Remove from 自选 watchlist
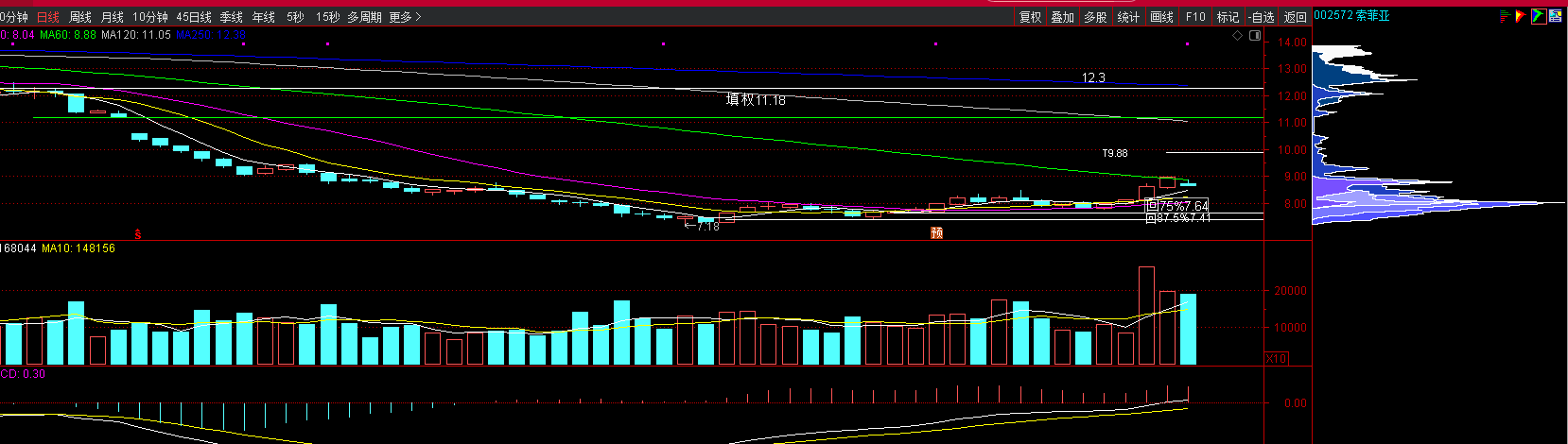Viewport: 1568px width, 444px height. point(1262,17)
